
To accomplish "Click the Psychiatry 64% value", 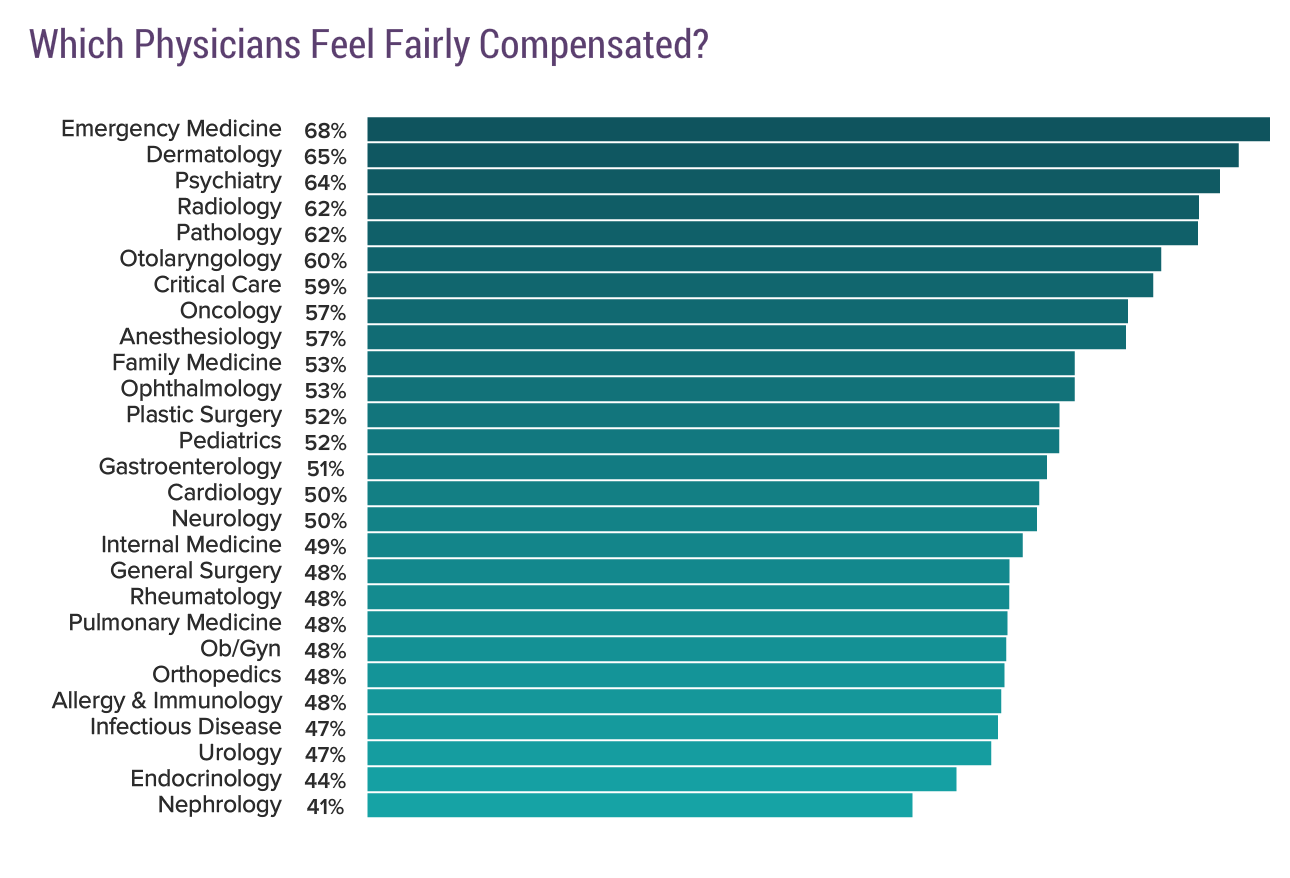I will (325, 183).
